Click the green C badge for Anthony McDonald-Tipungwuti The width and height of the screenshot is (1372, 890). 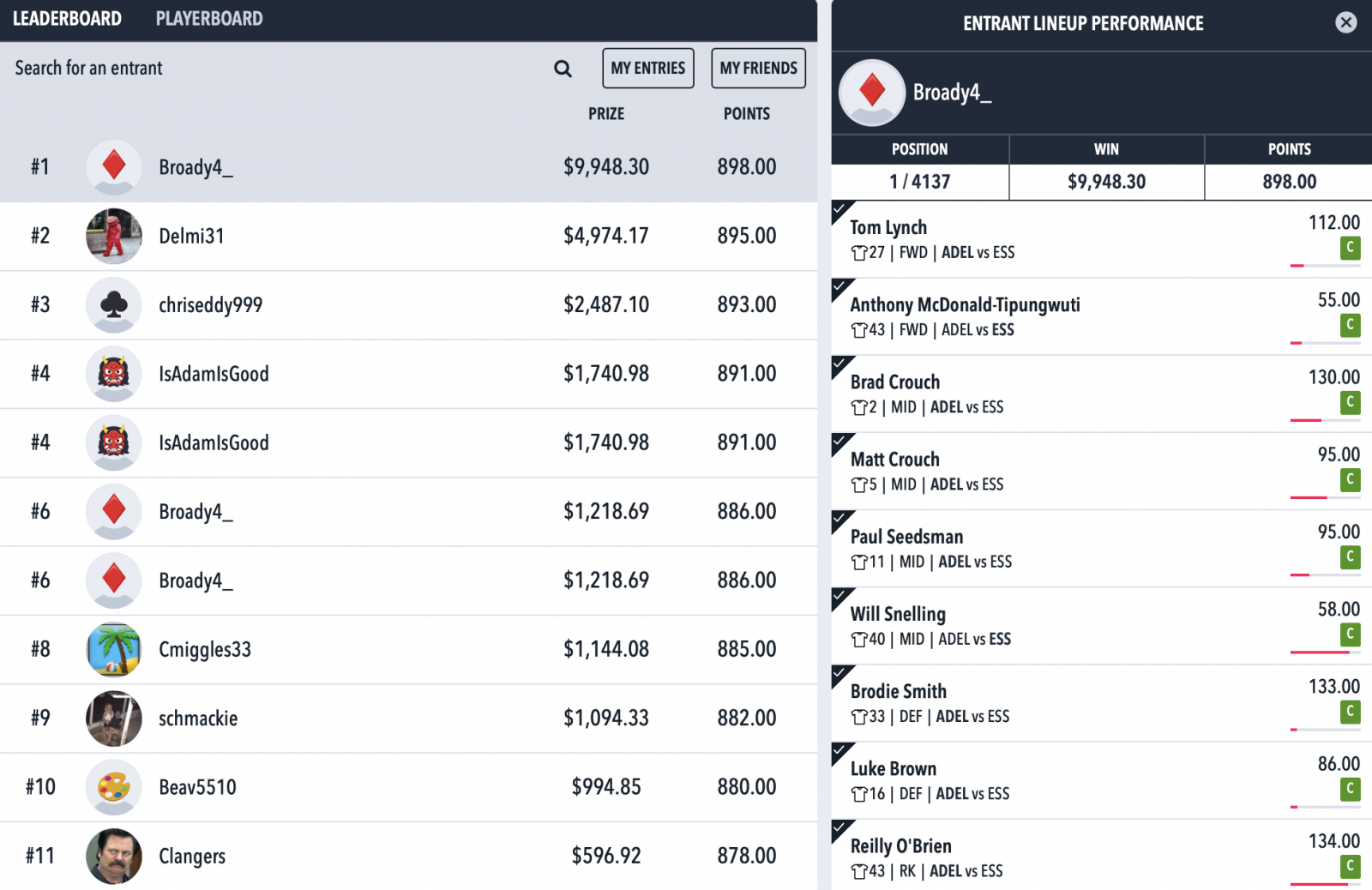pos(1350,325)
